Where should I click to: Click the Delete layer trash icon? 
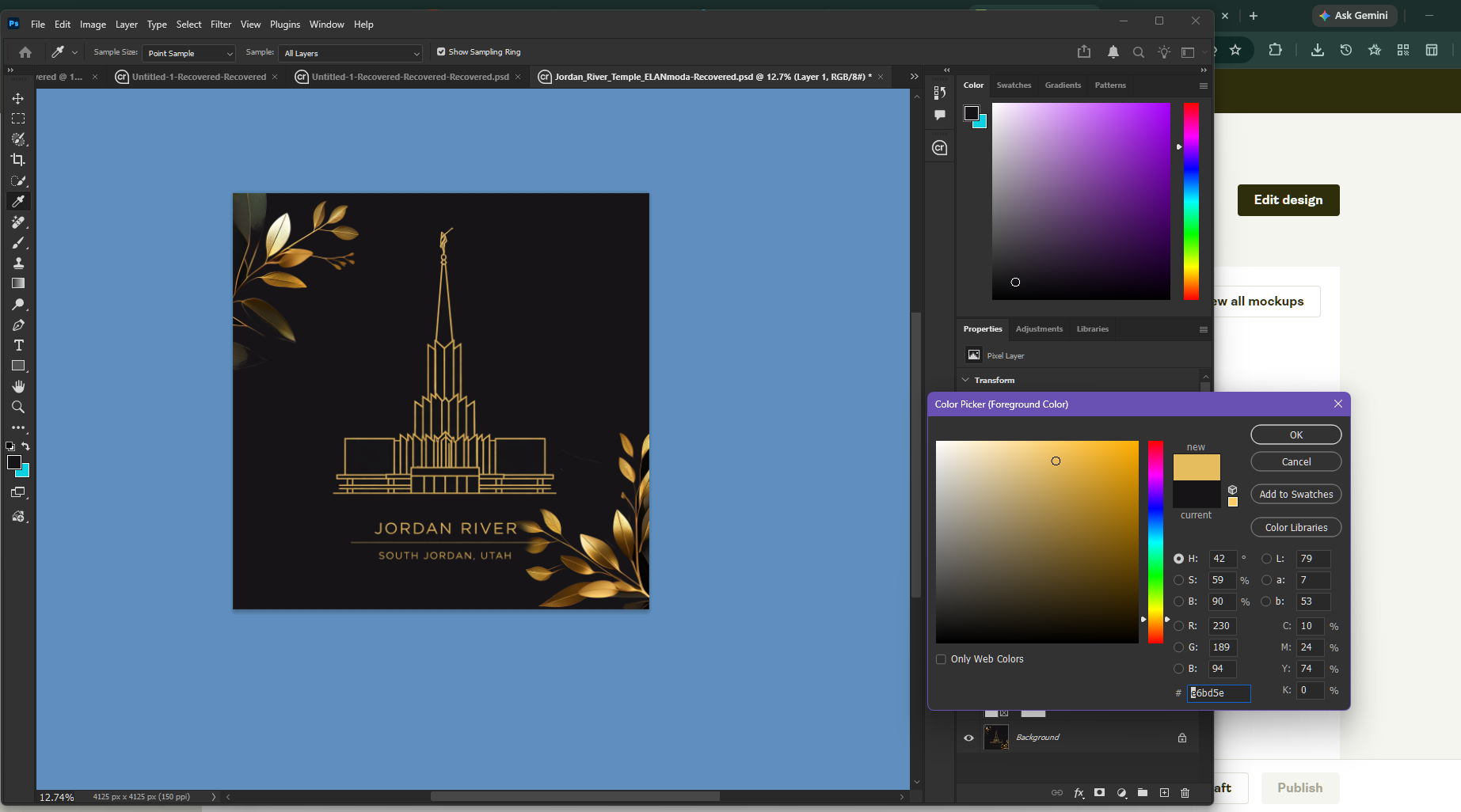[1185, 792]
